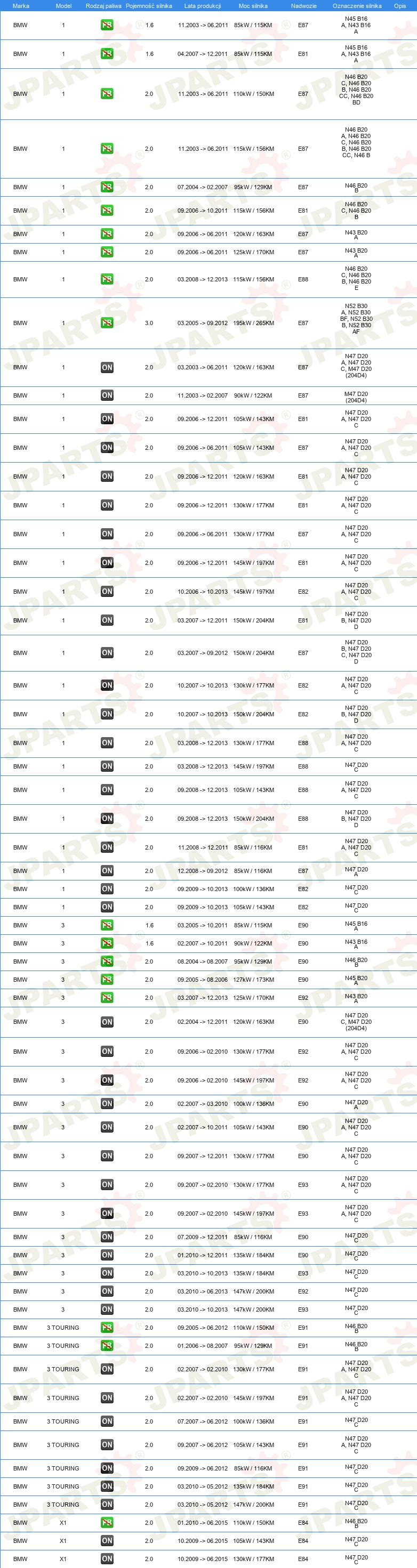Screen dimensions: 417x1568
Task: Click the '03.2005 -> 09.2012' production years cell
Action: coord(203,323)
